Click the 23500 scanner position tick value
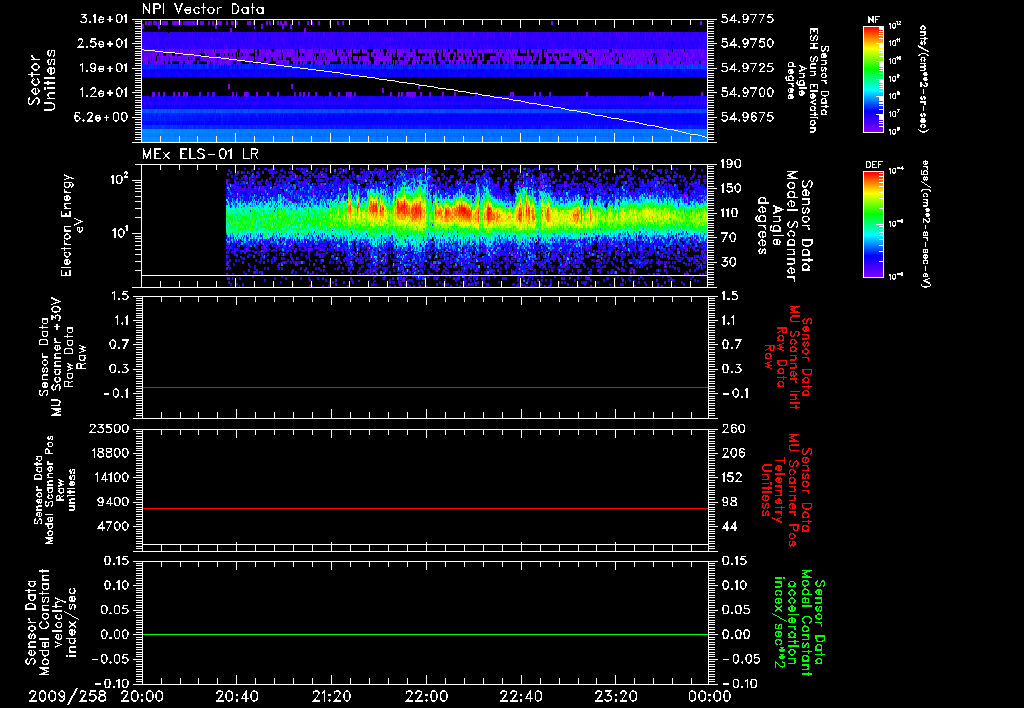 (x=108, y=428)
